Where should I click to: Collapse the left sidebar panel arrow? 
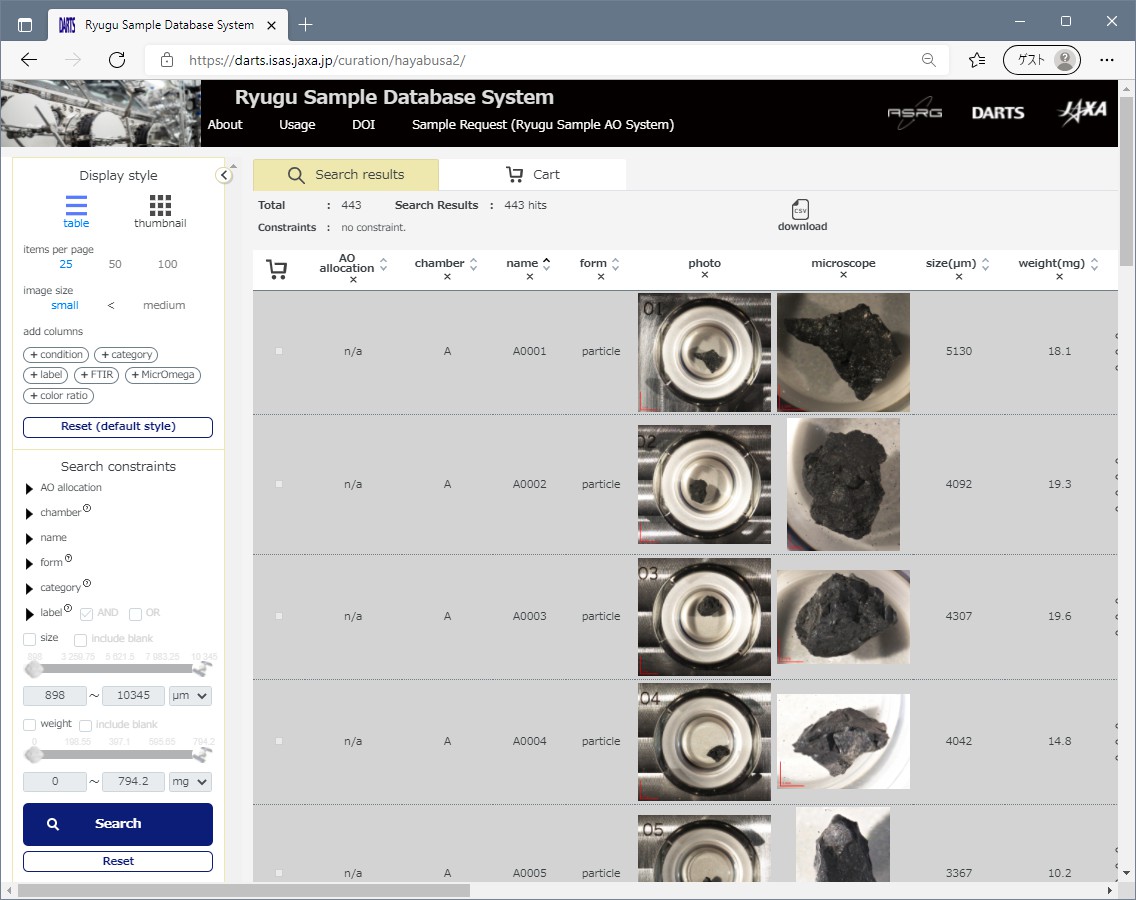click(224, 176)
